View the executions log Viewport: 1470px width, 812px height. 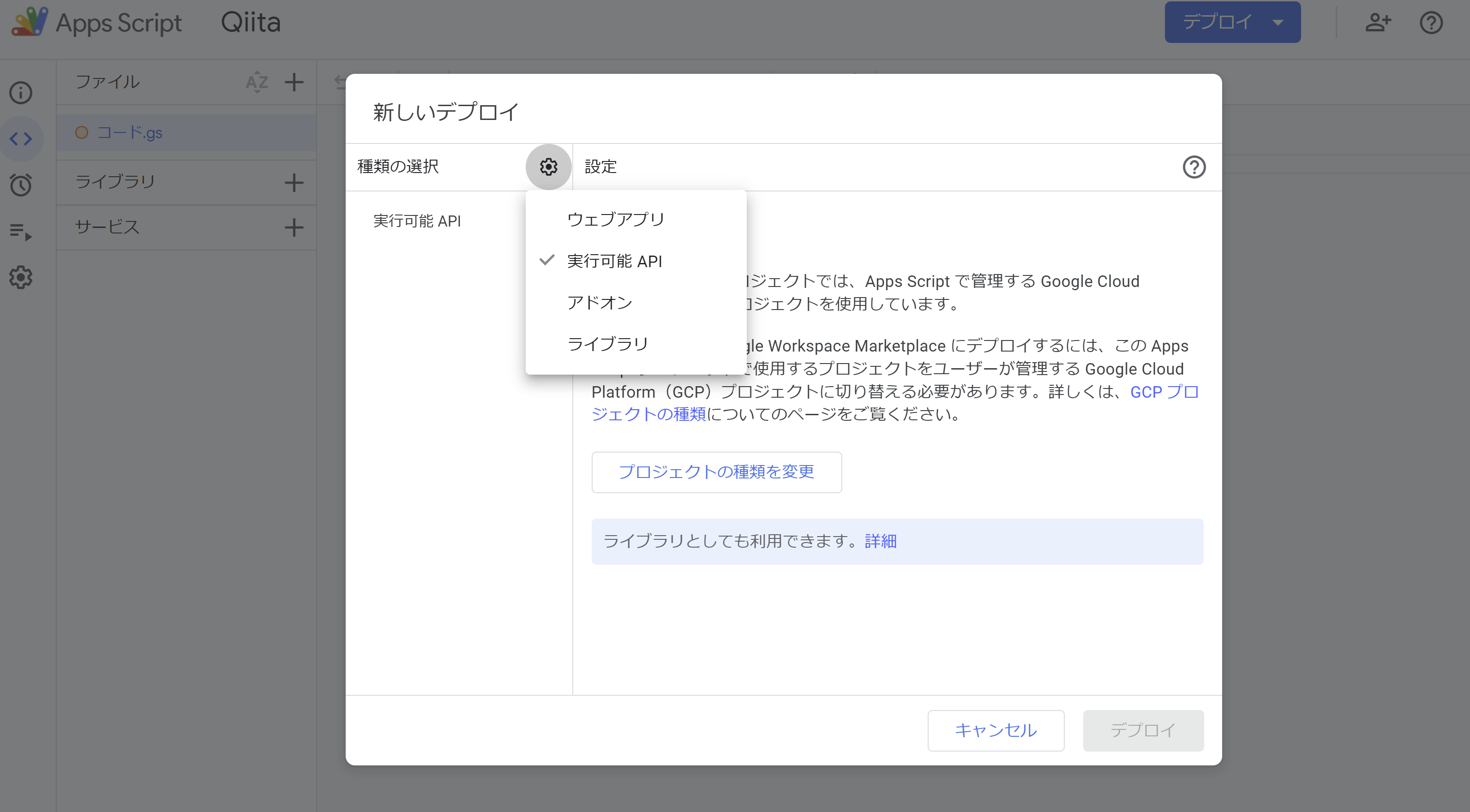click(x=21, y=231)
